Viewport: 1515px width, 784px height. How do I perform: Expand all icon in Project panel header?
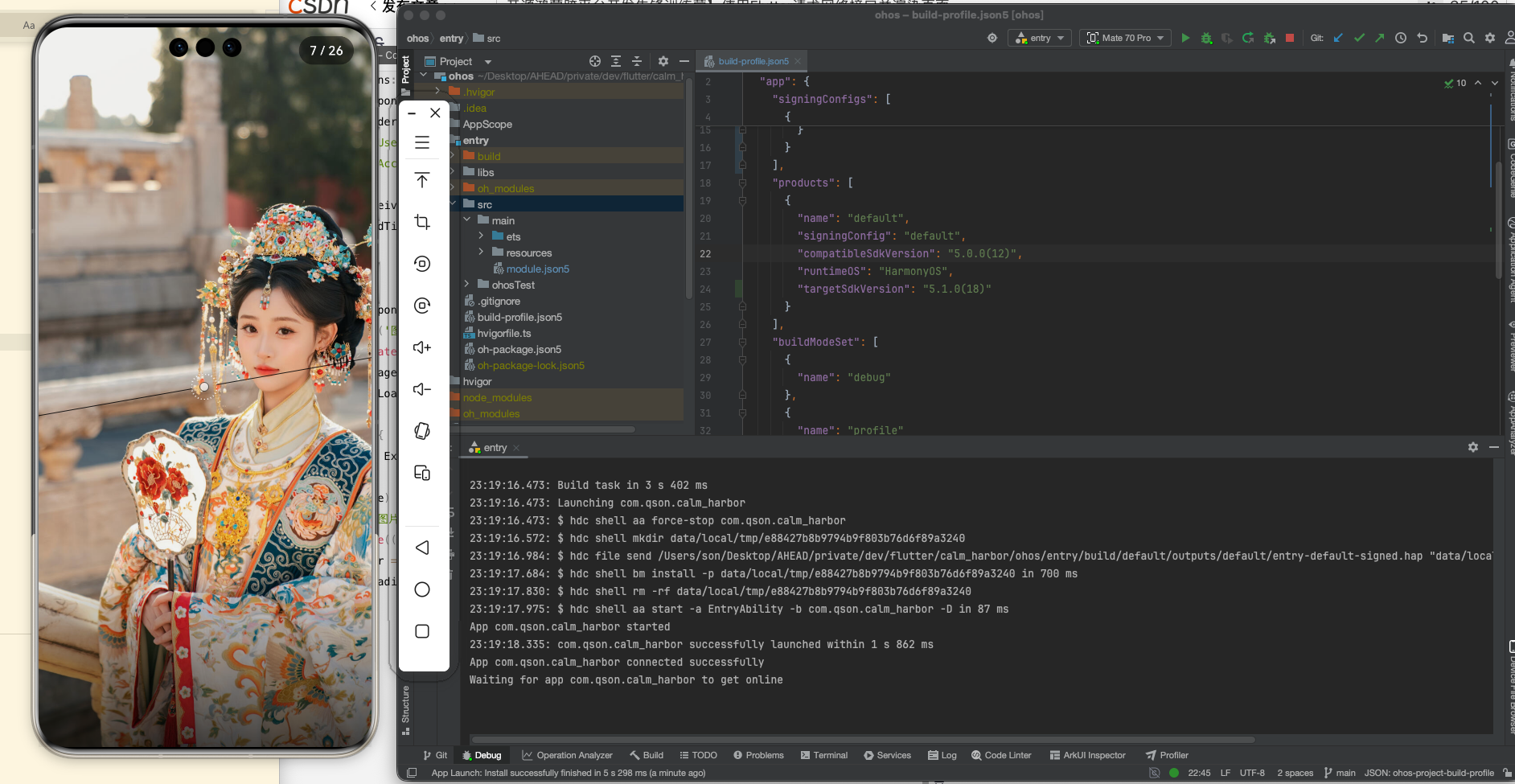tap(616, 61)
